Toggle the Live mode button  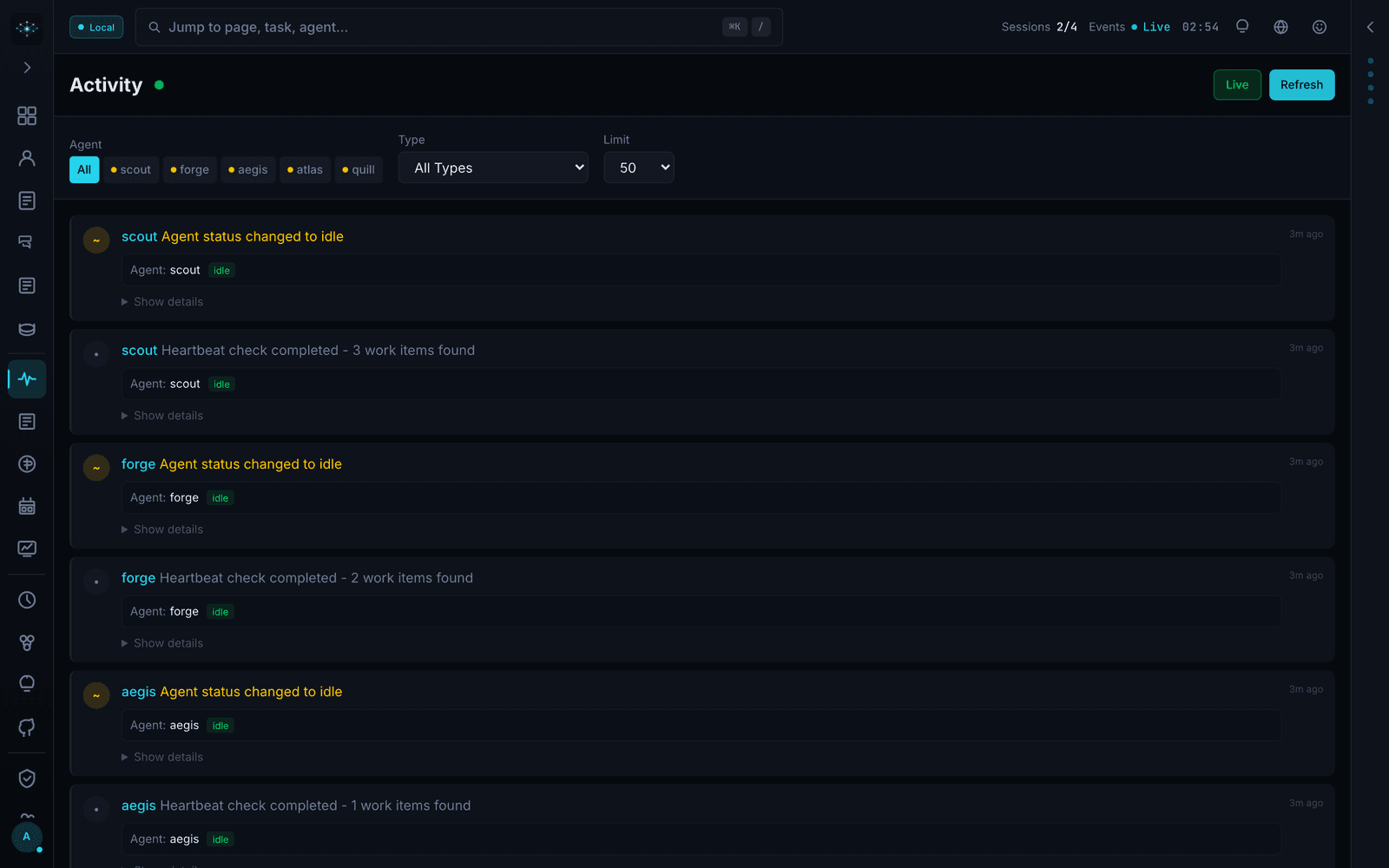[x=1237, y=85]
